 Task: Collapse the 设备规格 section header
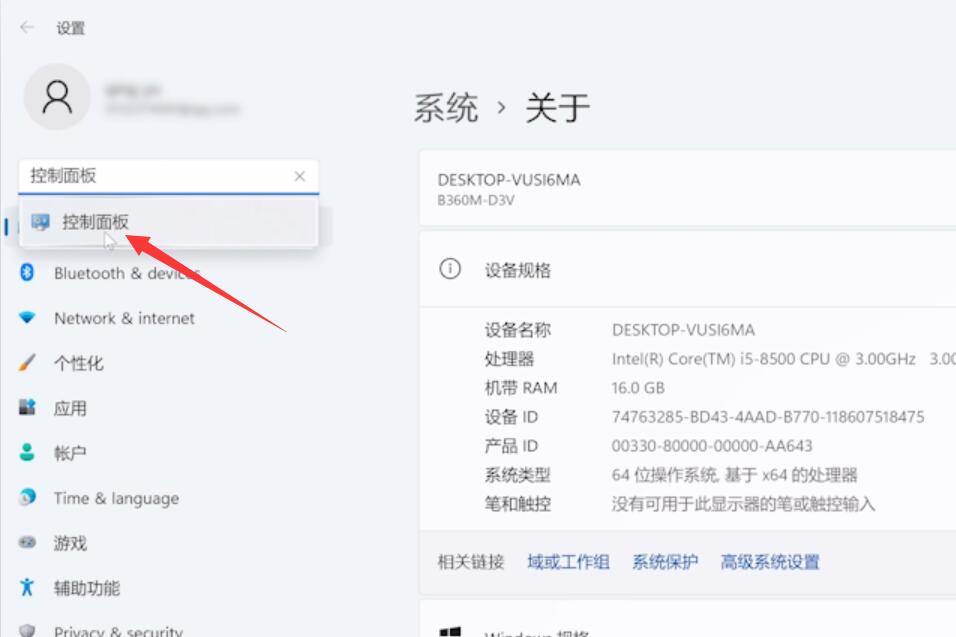coord(687,269)
